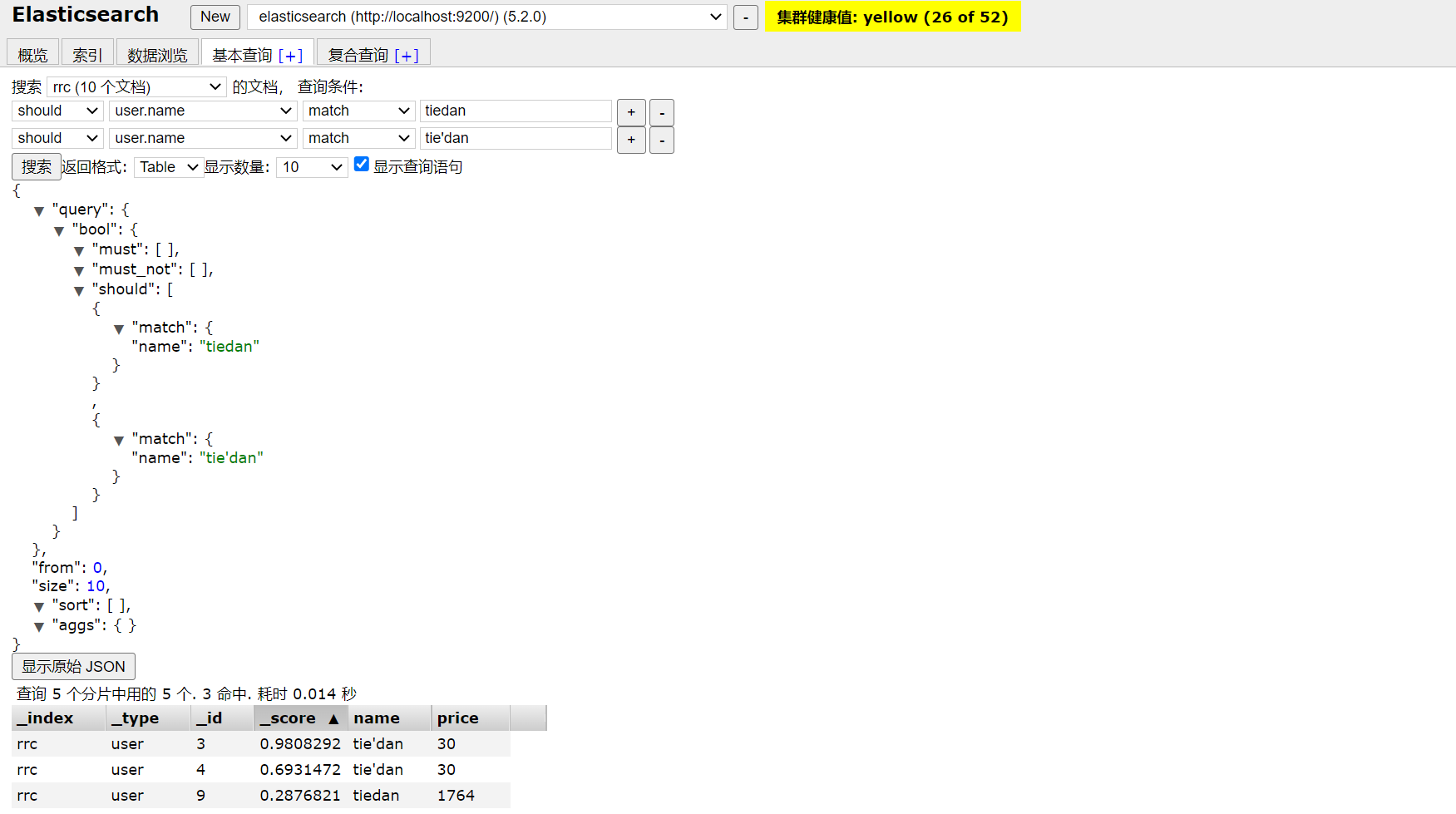This screenshot has height=814, width=1456.
Task: Open the should dropdown in tiedan row
Action: click(x=57, y=111)
